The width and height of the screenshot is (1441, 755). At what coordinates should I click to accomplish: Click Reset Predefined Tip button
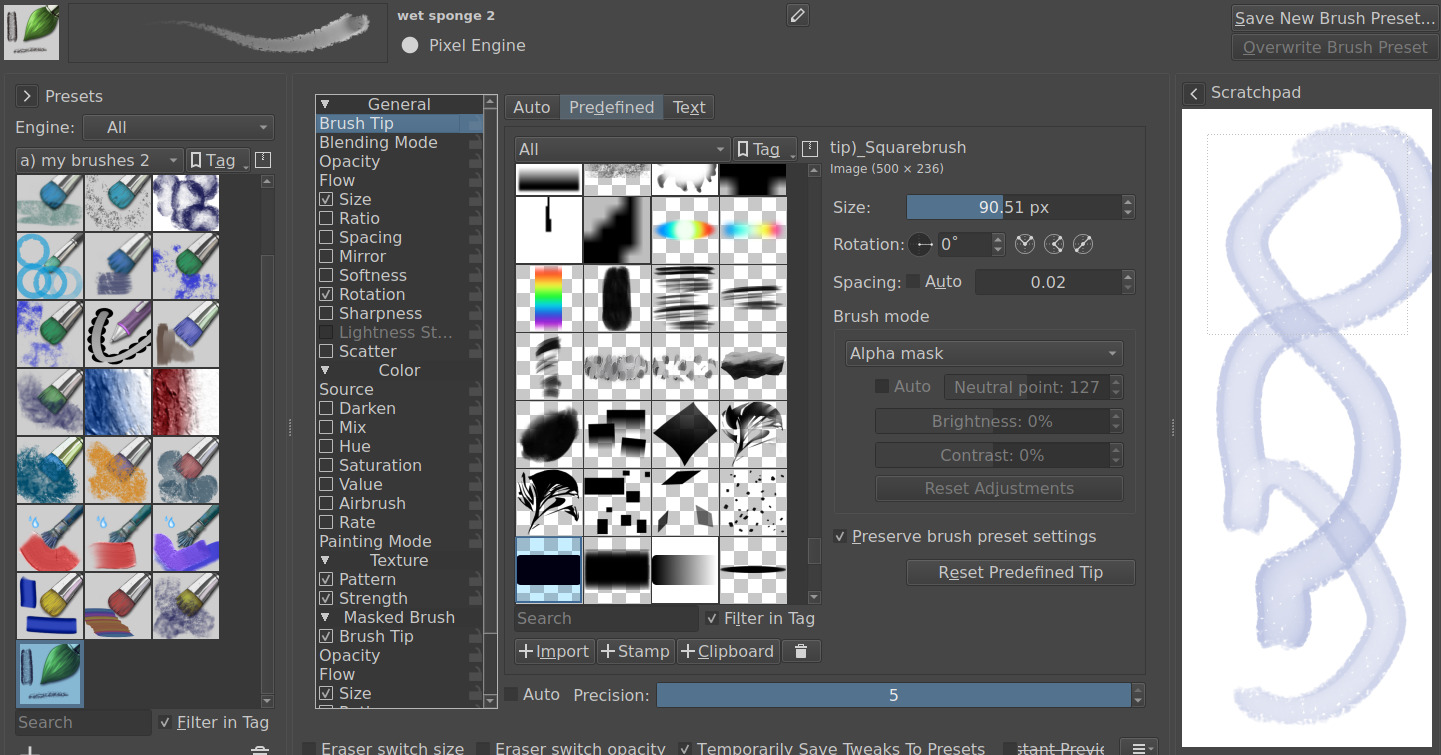[1020, 573]
